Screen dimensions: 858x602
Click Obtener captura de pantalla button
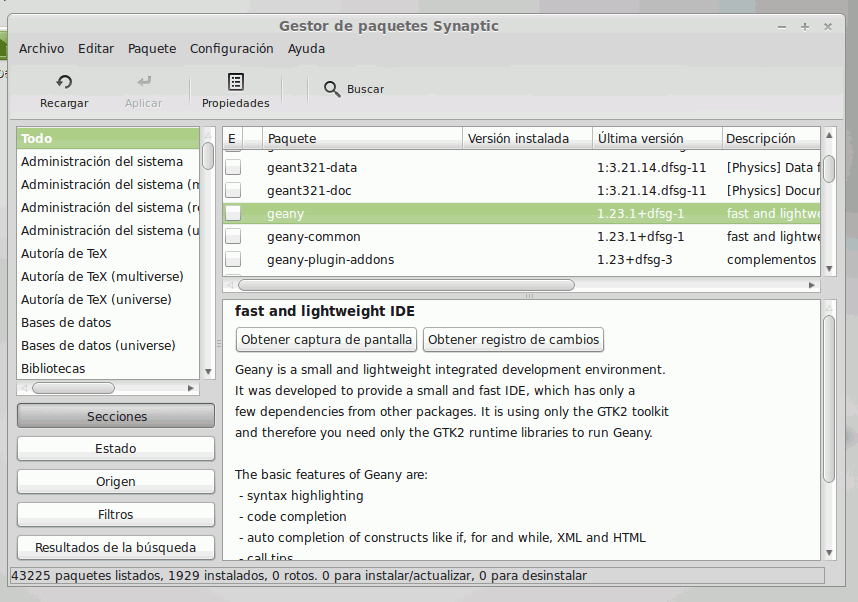coord(327,340)
